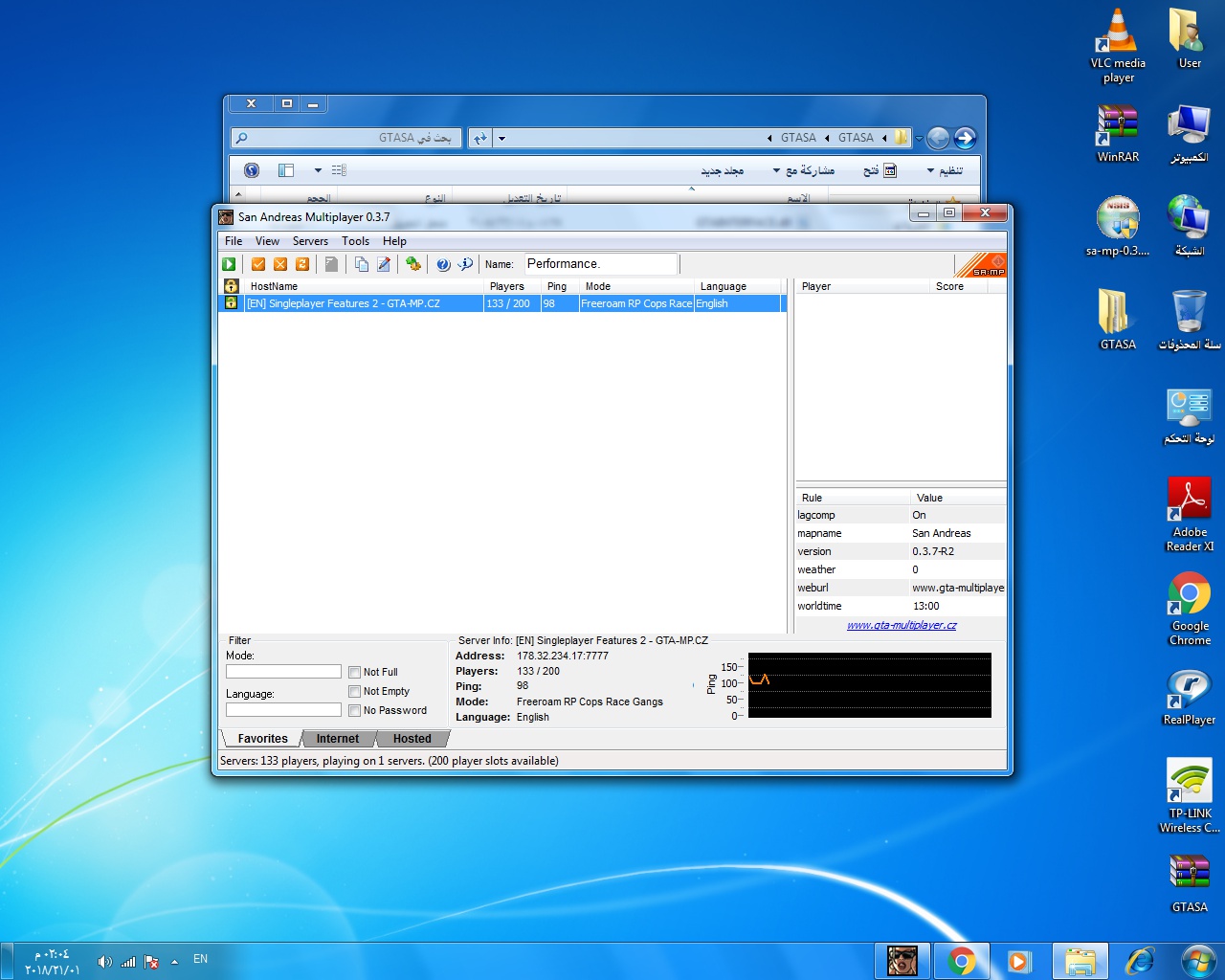Click the blue Help question mark icon
This screenshot has height=980, width=1225.
point(443,265)
